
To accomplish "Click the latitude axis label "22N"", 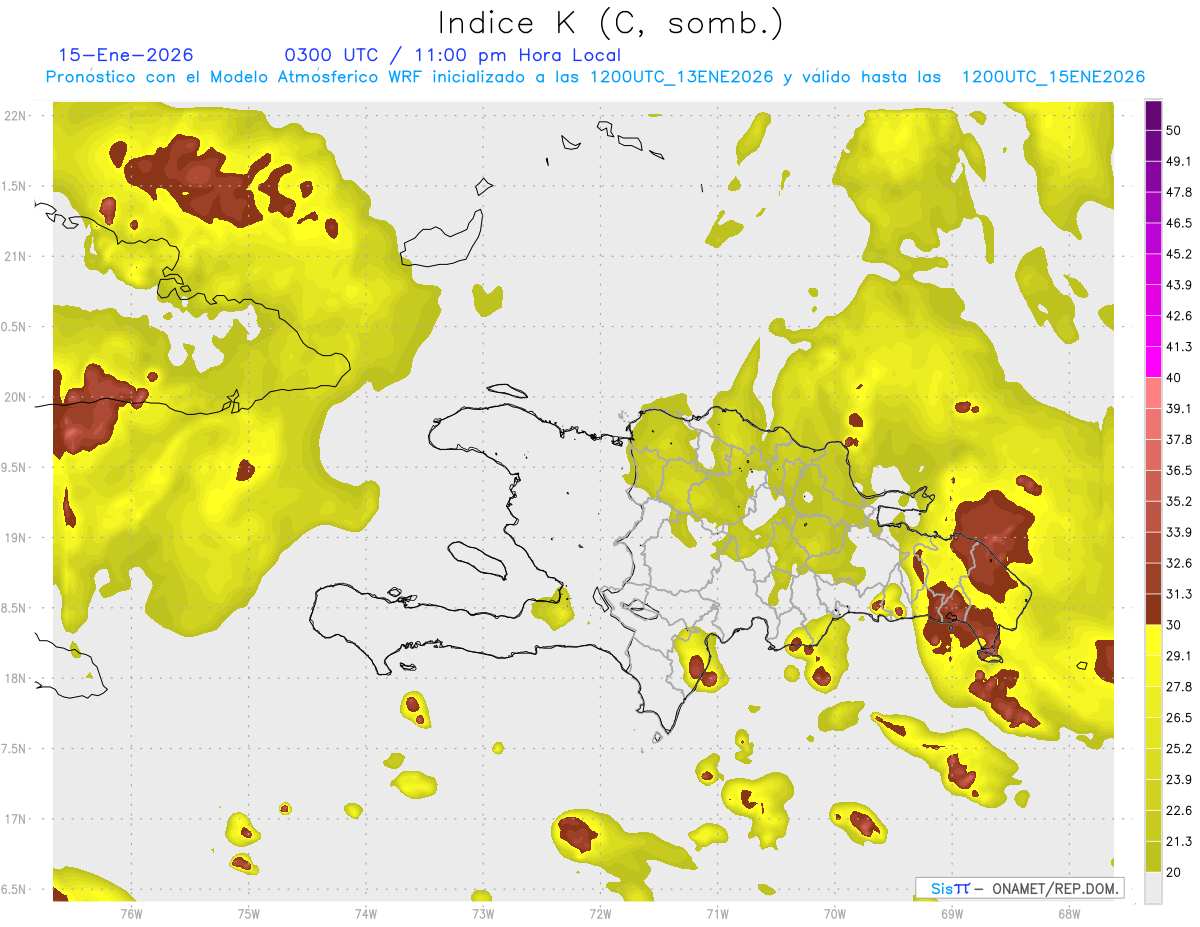I will pos(15,116).
